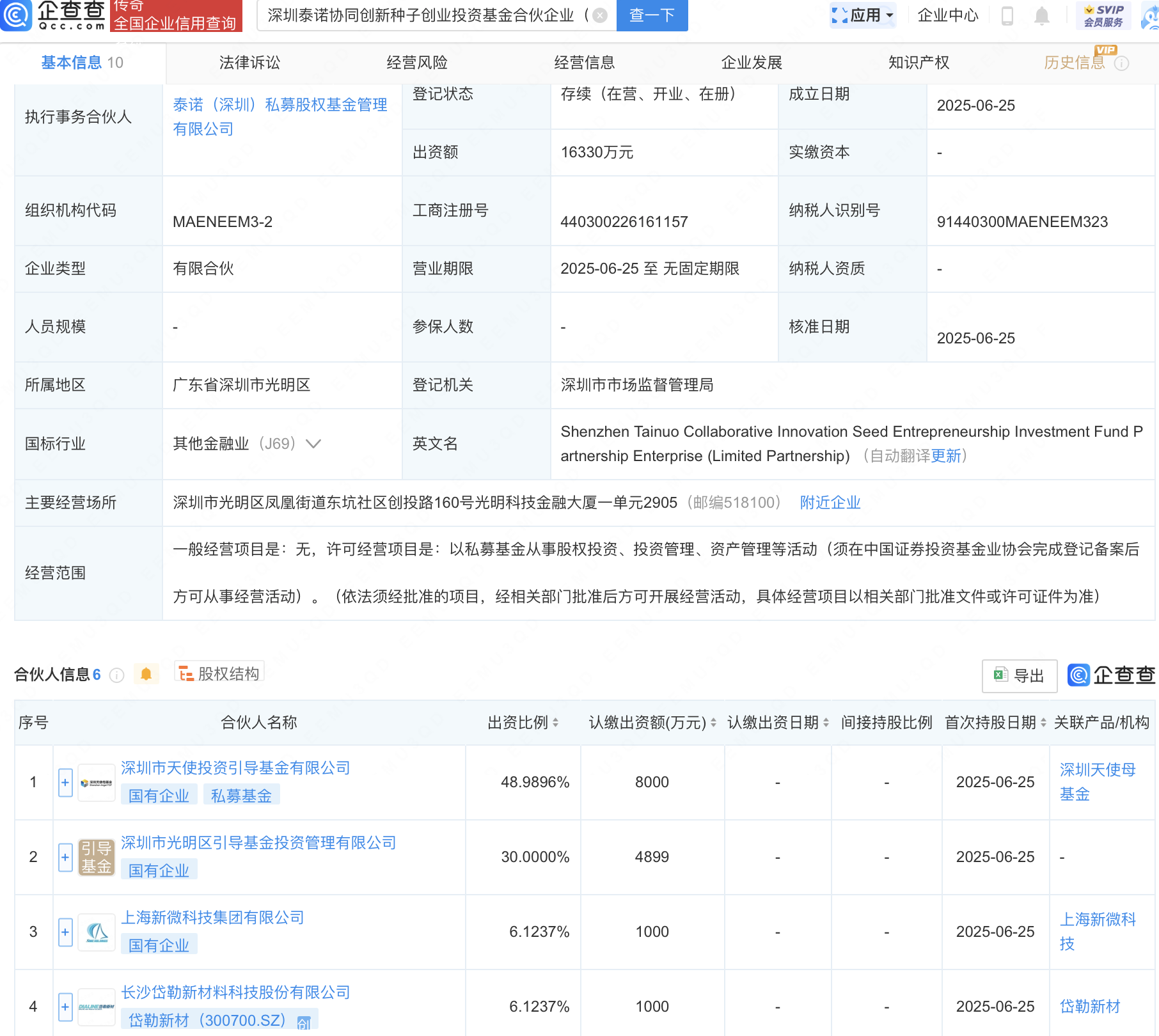Switch to 经营信息 tab

tap(585, 63)
